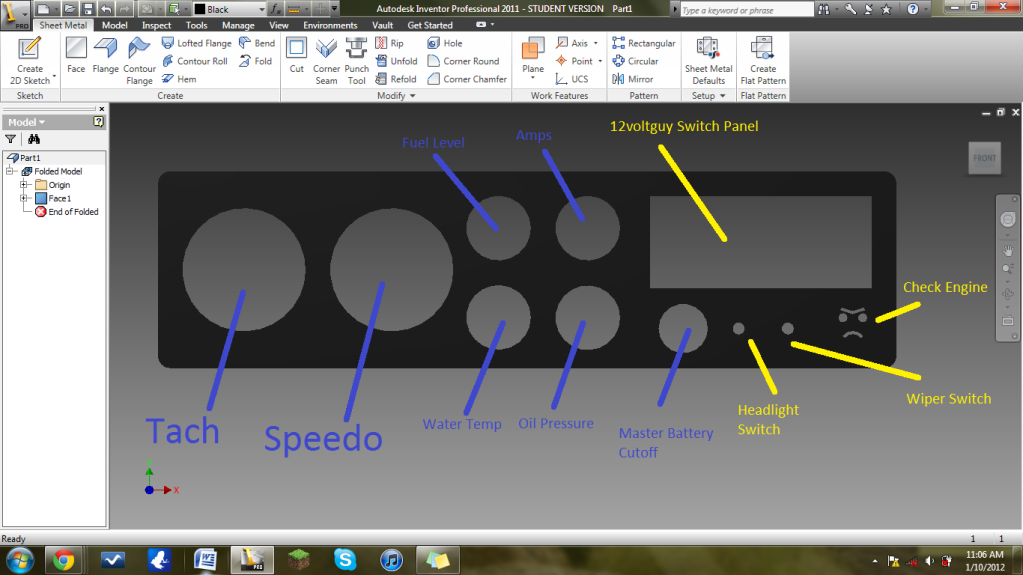The height and width of the screenshot is (575, 1023).
Task: Create a work Point
Action: (574, 61)
